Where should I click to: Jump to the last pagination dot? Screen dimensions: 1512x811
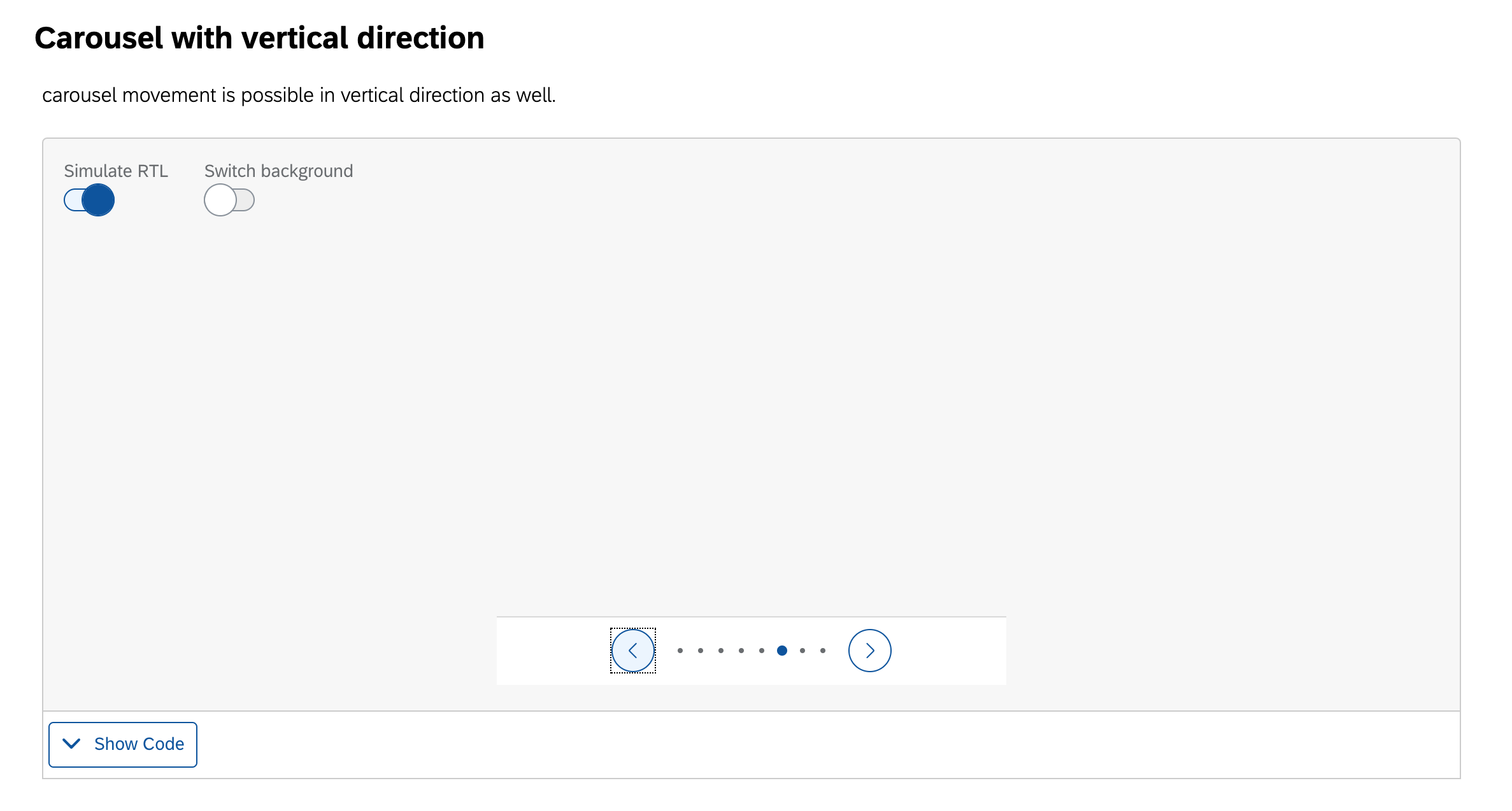(x=823, y=651)
